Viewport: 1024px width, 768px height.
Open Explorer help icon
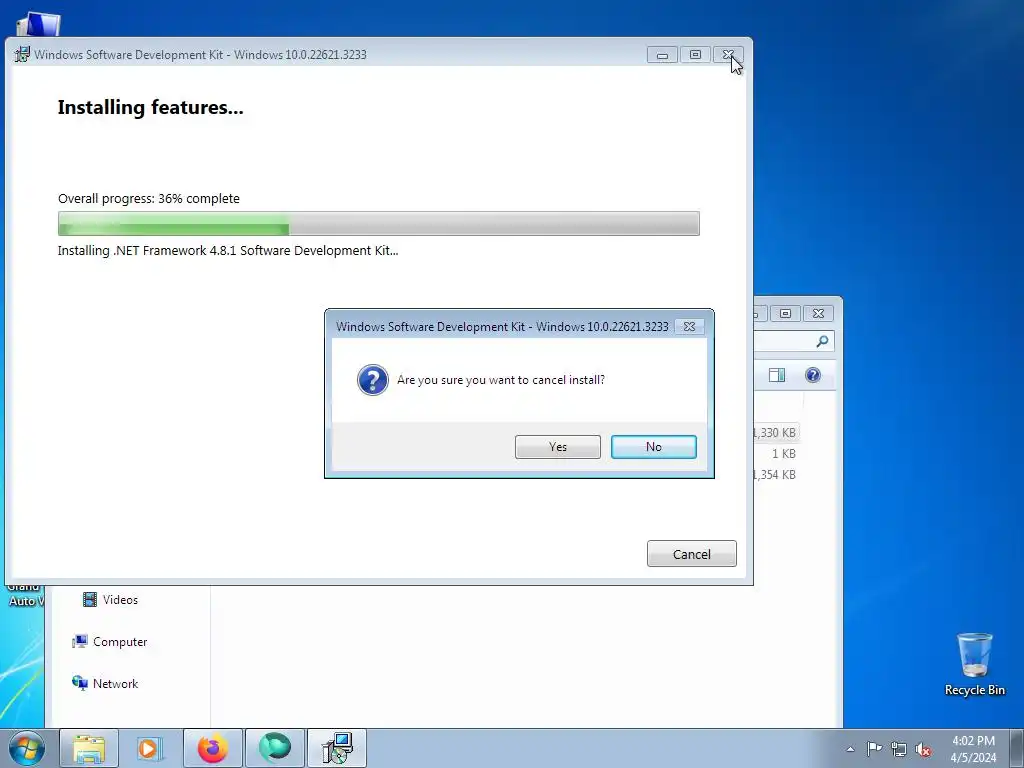(812, 375)
